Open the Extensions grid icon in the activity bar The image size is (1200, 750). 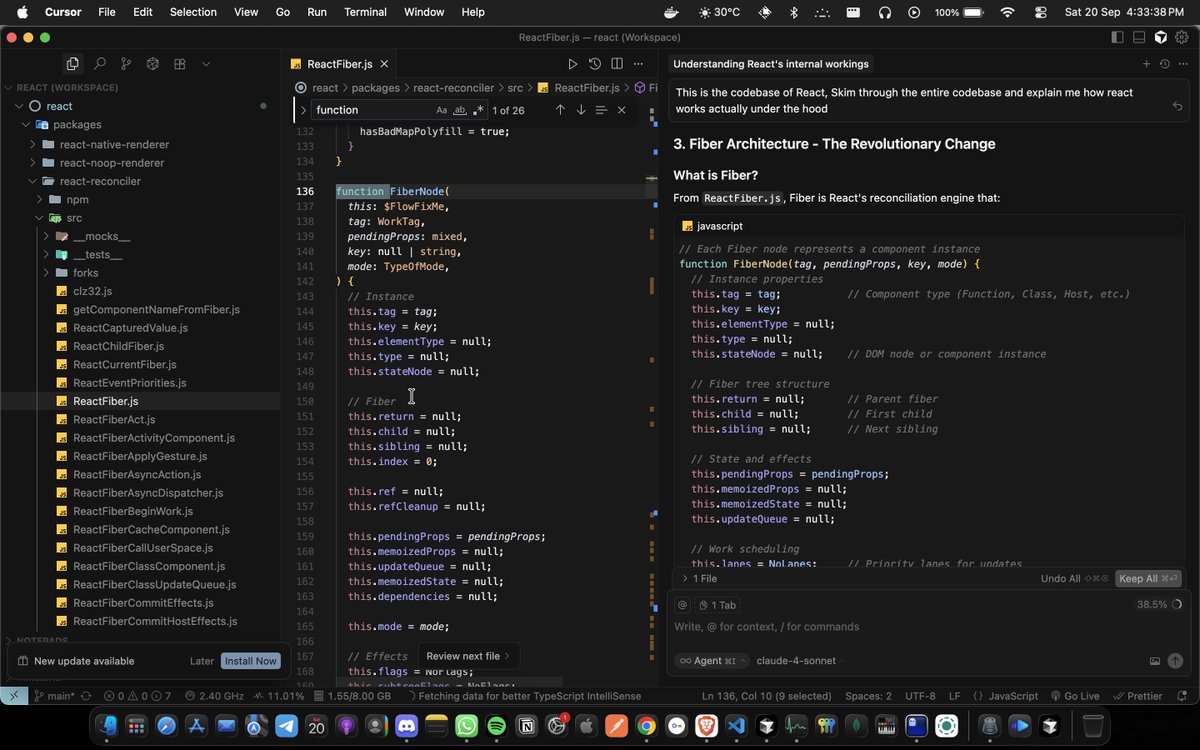[180, 63]
